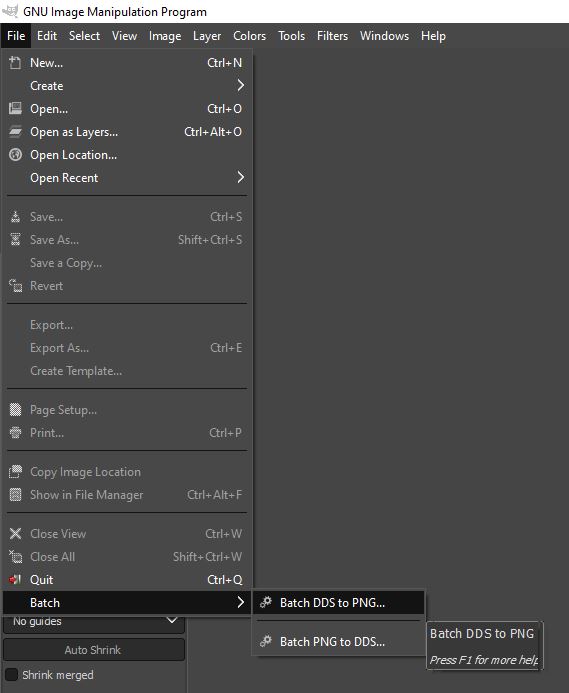569x693 pixels.
Task: Click the Open file icon
Action: click(x=15, y=109)
